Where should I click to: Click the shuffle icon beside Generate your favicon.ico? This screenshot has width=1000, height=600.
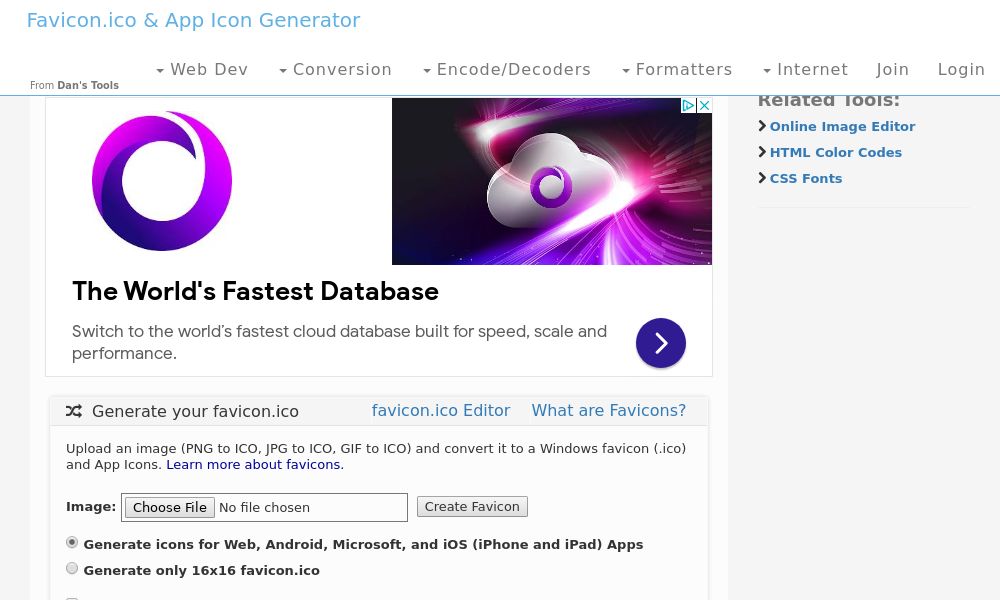pyautogui.click(x=73, y=411)
